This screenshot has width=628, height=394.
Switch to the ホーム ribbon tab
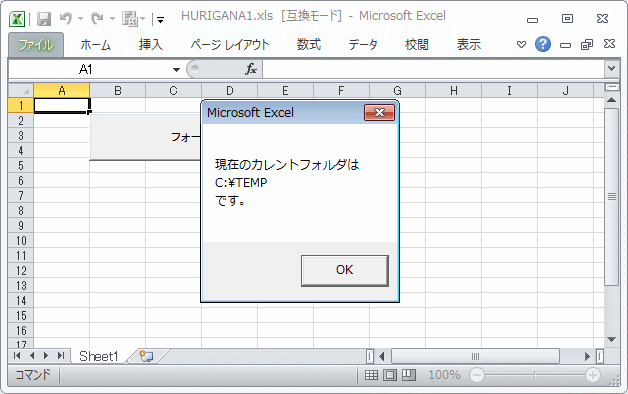pos(95,45)
